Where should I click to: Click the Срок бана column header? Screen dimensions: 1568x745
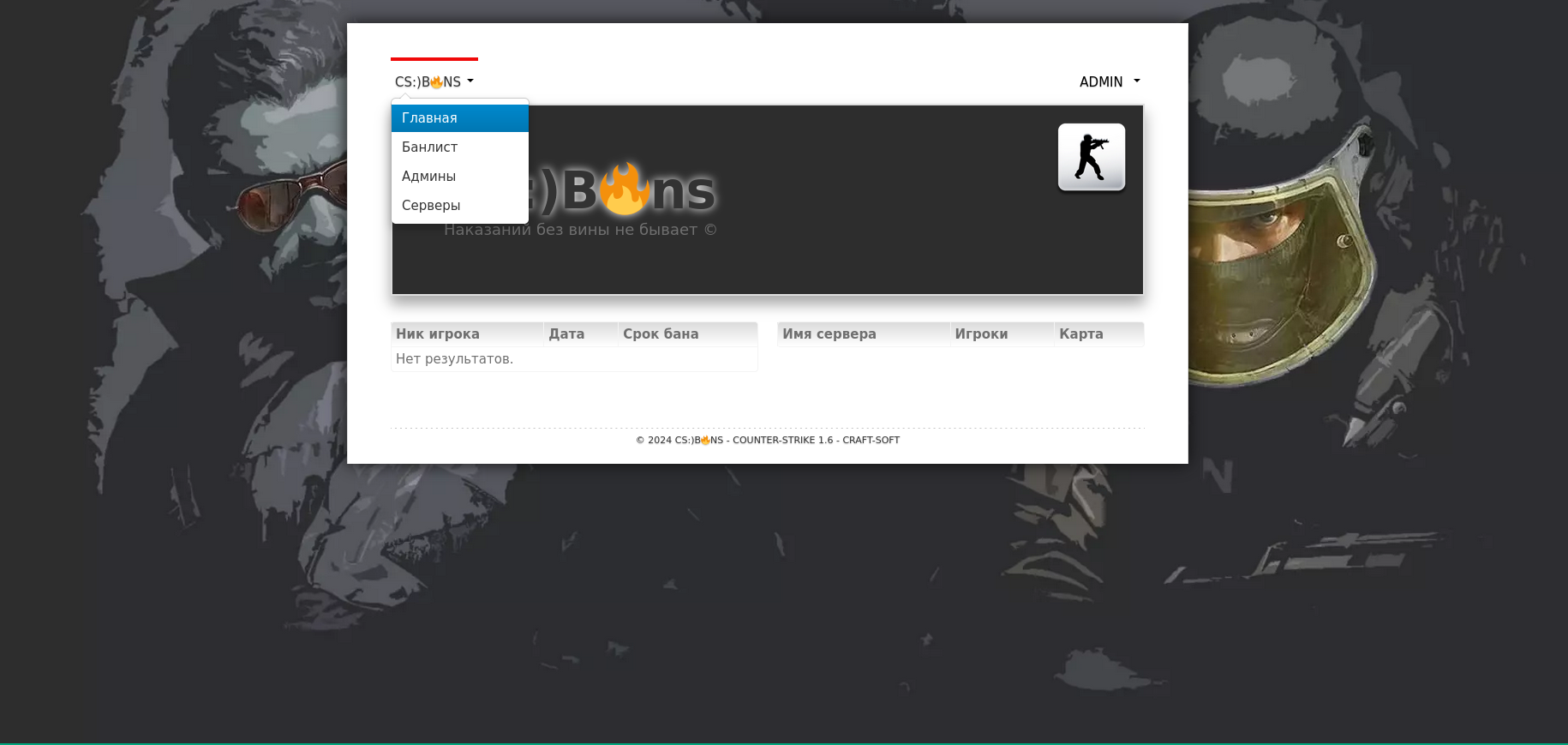coord(688,334)
